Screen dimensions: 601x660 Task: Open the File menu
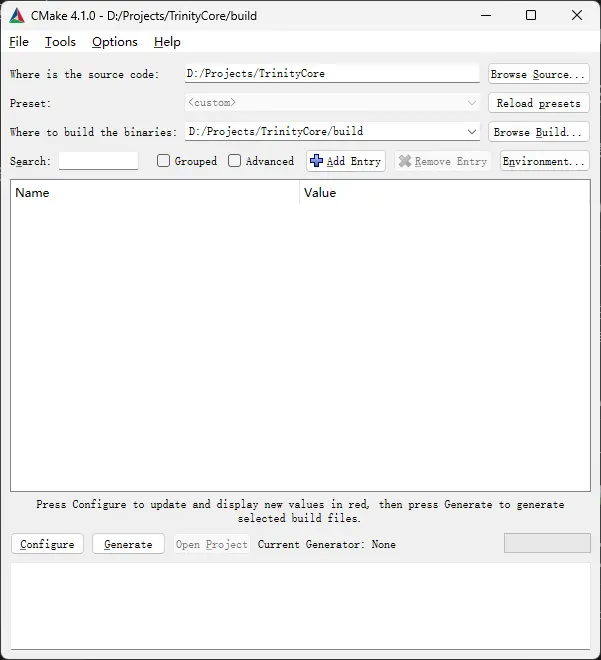tap(19, 42)
